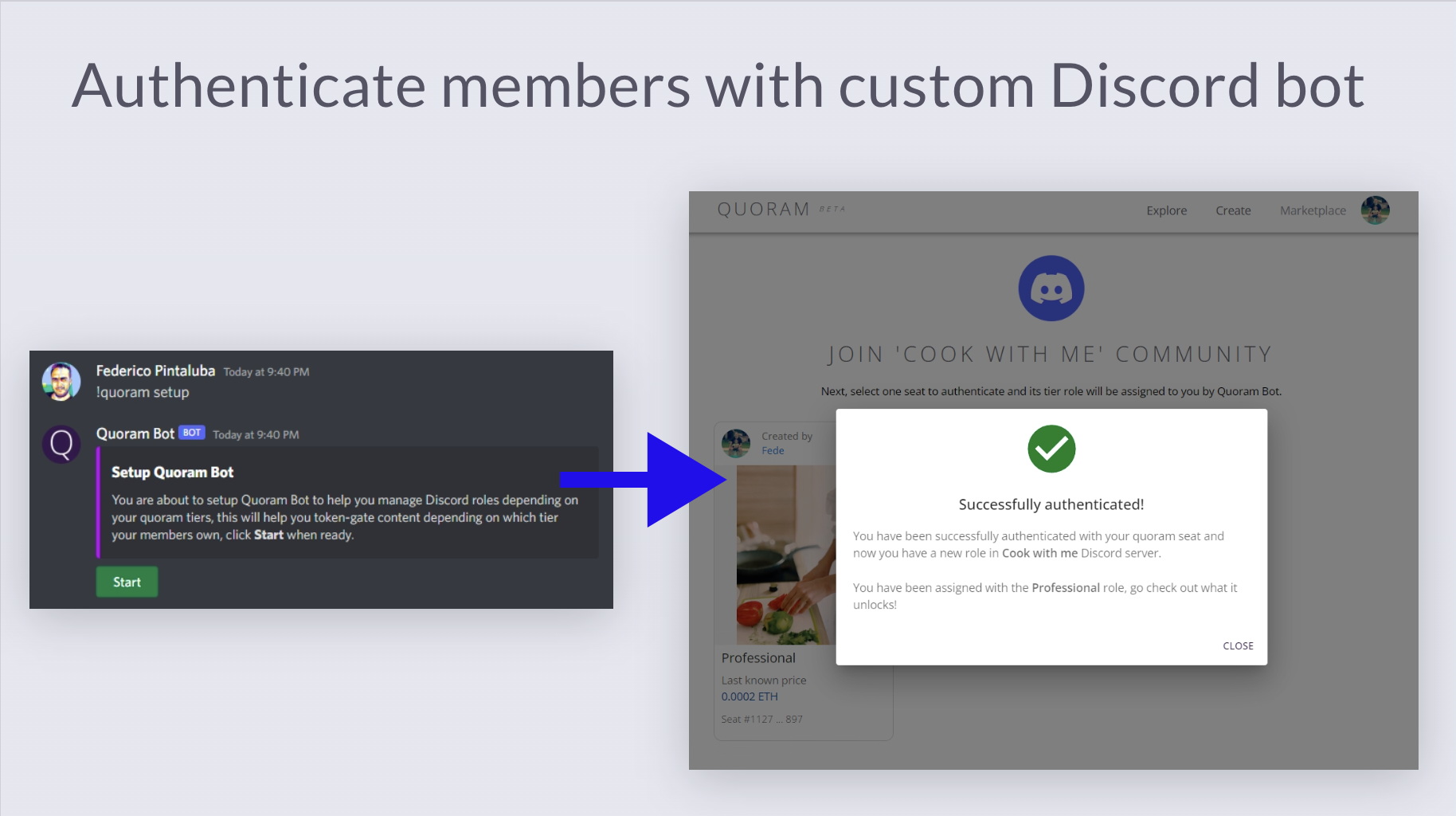The height and width of the screenshot is (816, 1456).
Task: Go to the Marketplace page
Action: pyautogui.click(x=1313, y=210)
